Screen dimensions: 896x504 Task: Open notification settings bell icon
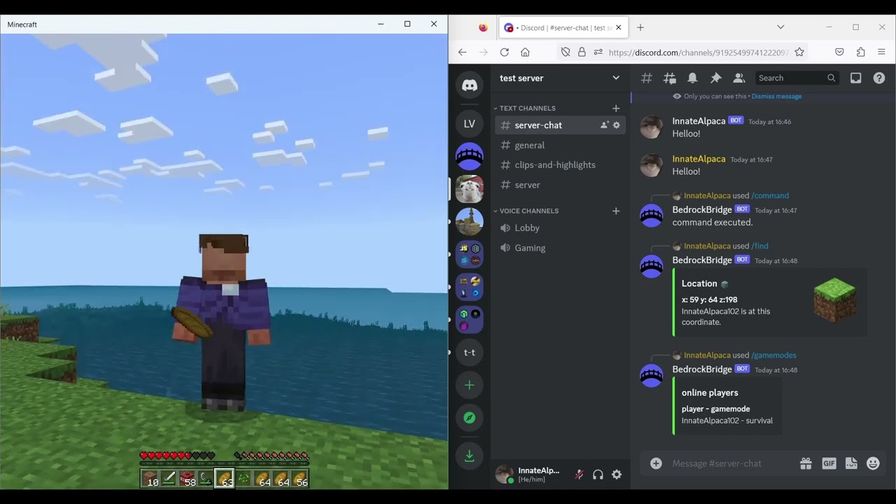pos(692,78)
